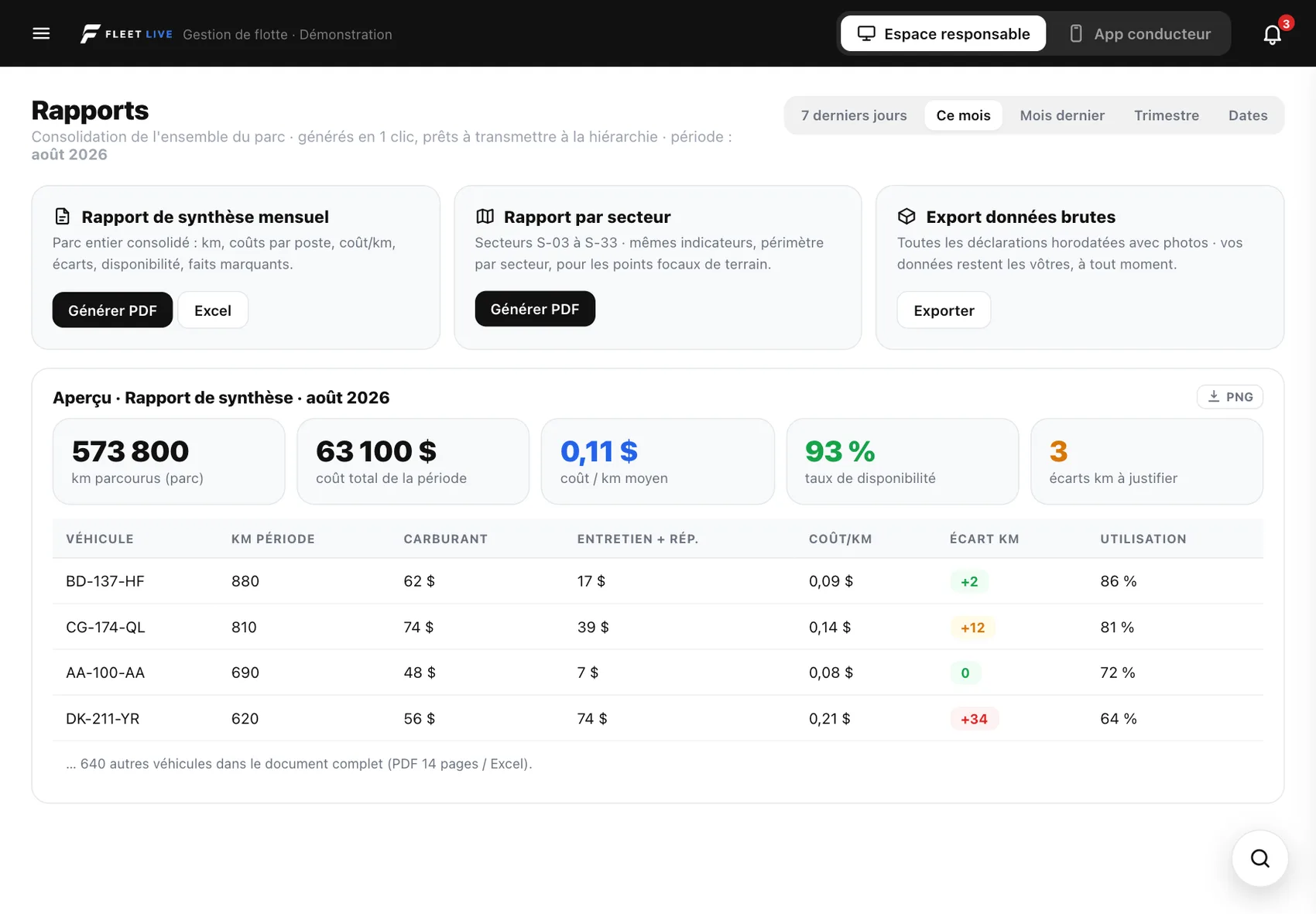Click the 63 100 $ coût total card

click(x=413, y=461)
